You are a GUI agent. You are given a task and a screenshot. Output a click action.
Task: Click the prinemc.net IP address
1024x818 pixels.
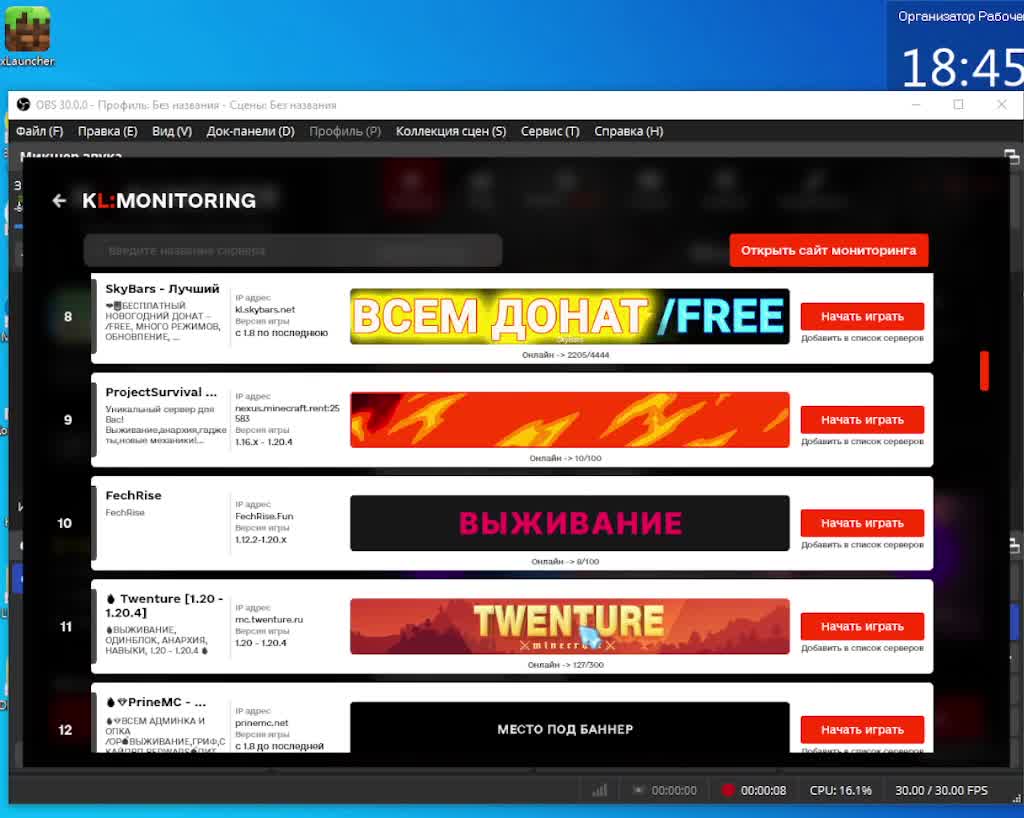tap(261, 723)
